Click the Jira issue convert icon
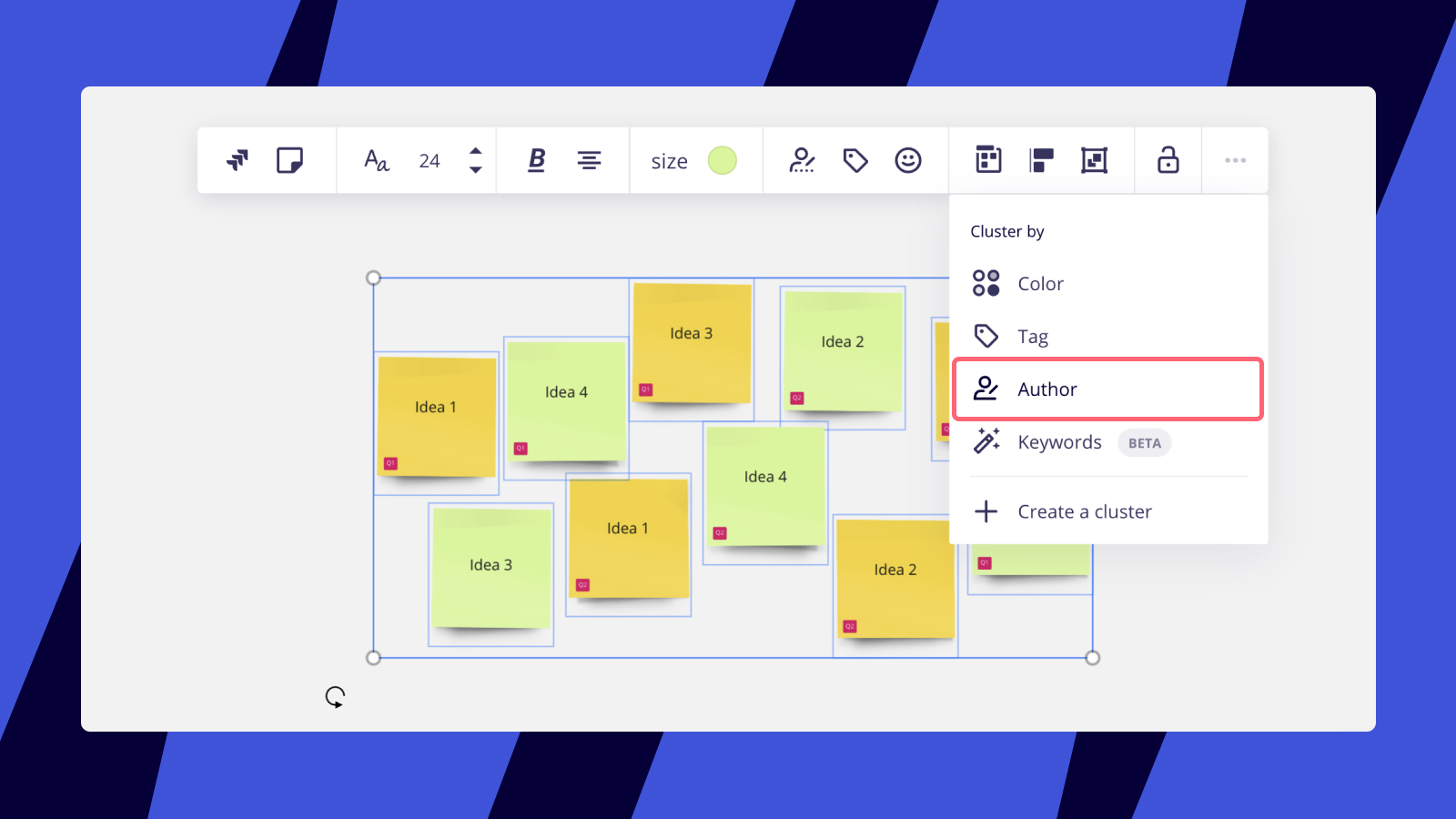The image size is (1456, 819). pos(238,160)
